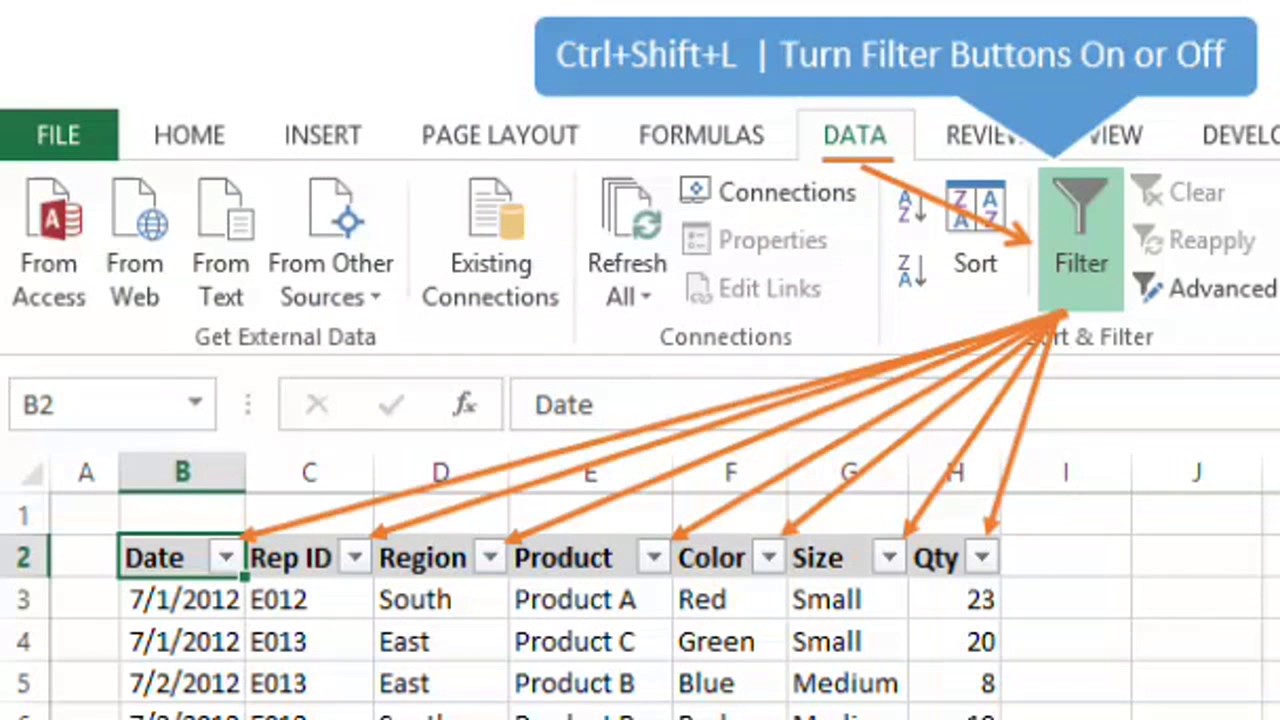Open the Sort dialog button
Image resolution: width=1280 pixels, height=720 pixels.
coord(975,228)
